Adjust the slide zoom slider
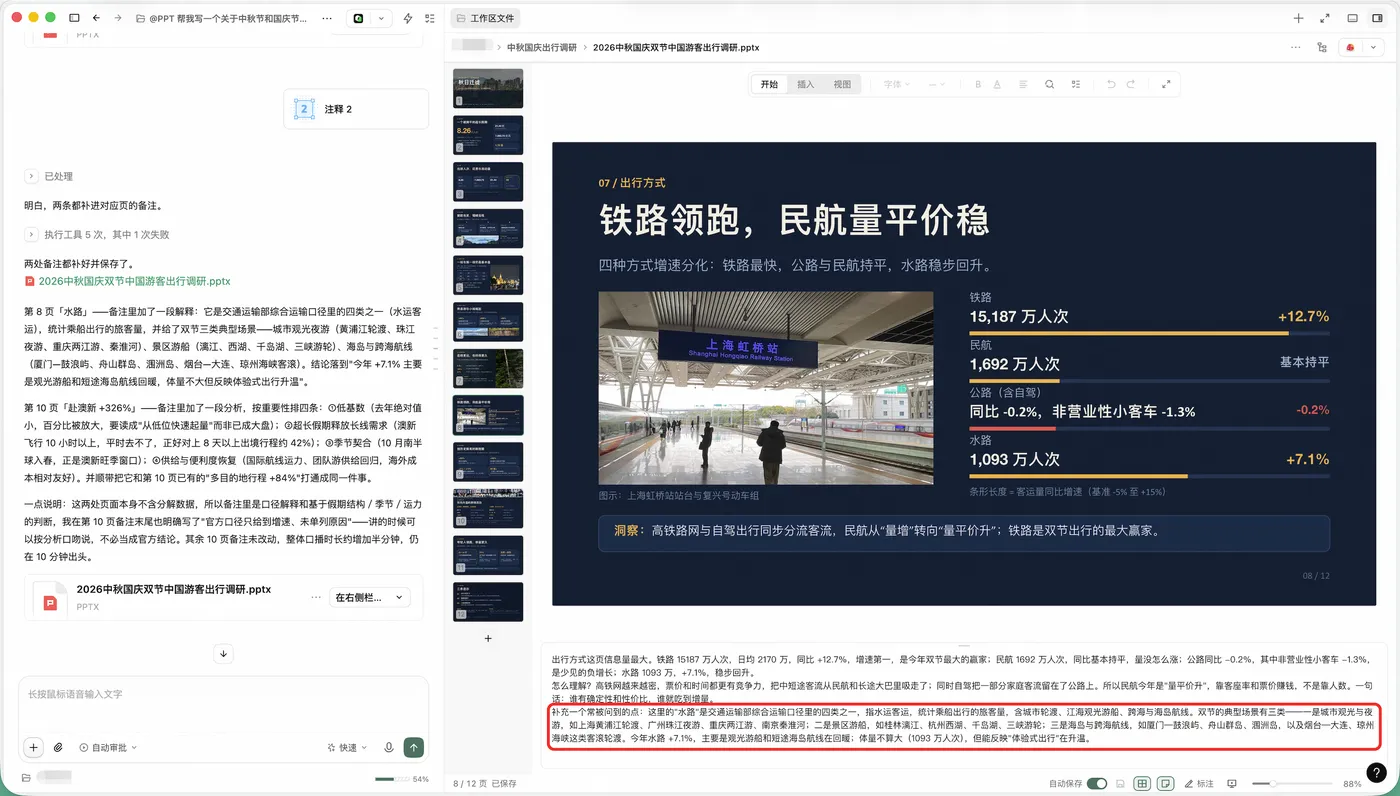Screen dimensions: 1400x796 click(x=1292, y=783)
